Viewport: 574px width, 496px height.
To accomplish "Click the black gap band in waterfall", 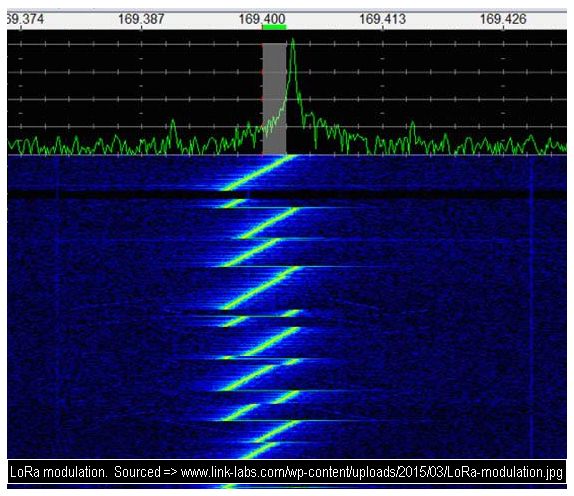I will coord(287,194).
